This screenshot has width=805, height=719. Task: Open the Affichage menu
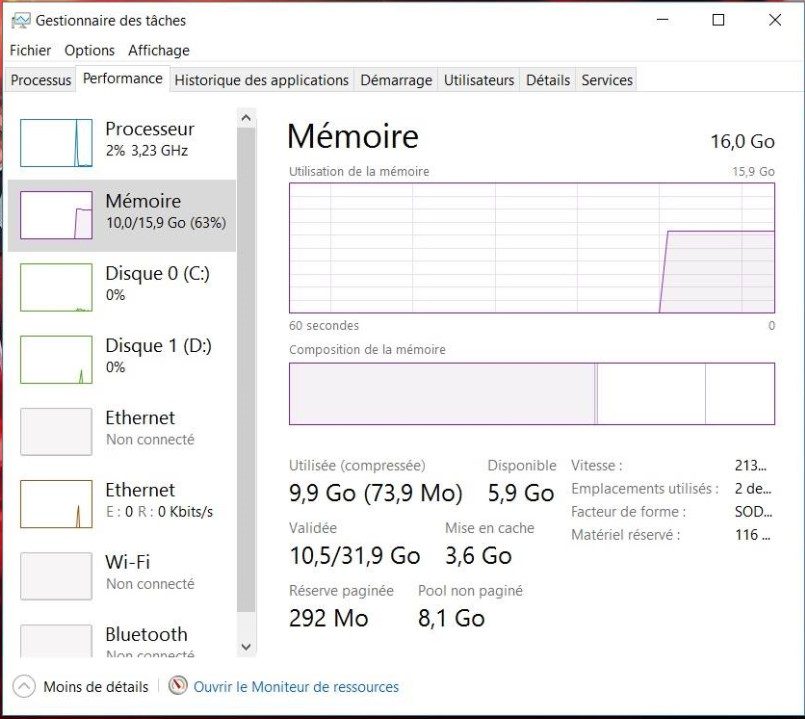[x=159, y=50]
